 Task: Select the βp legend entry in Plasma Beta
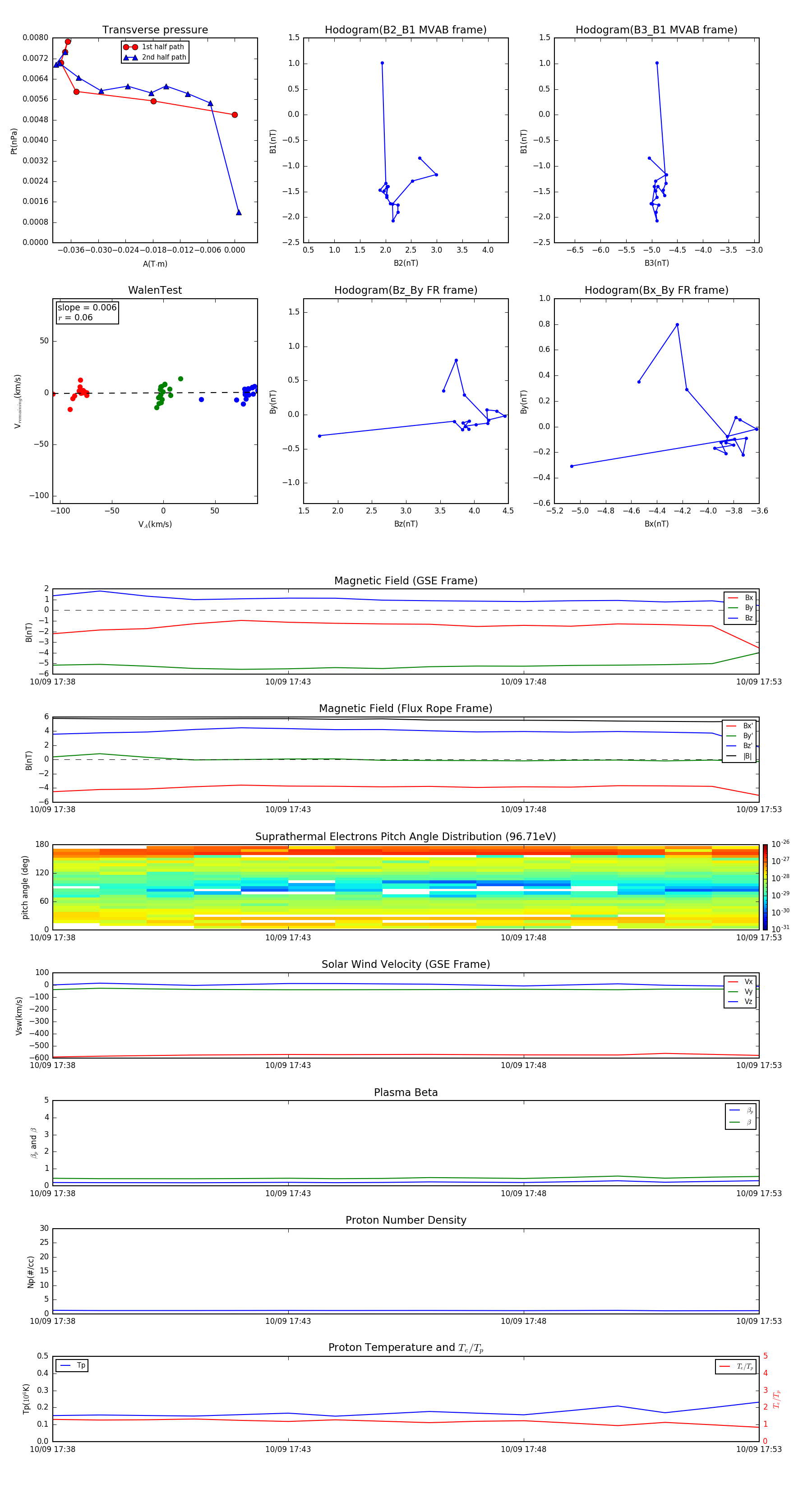click(741, 1110)
